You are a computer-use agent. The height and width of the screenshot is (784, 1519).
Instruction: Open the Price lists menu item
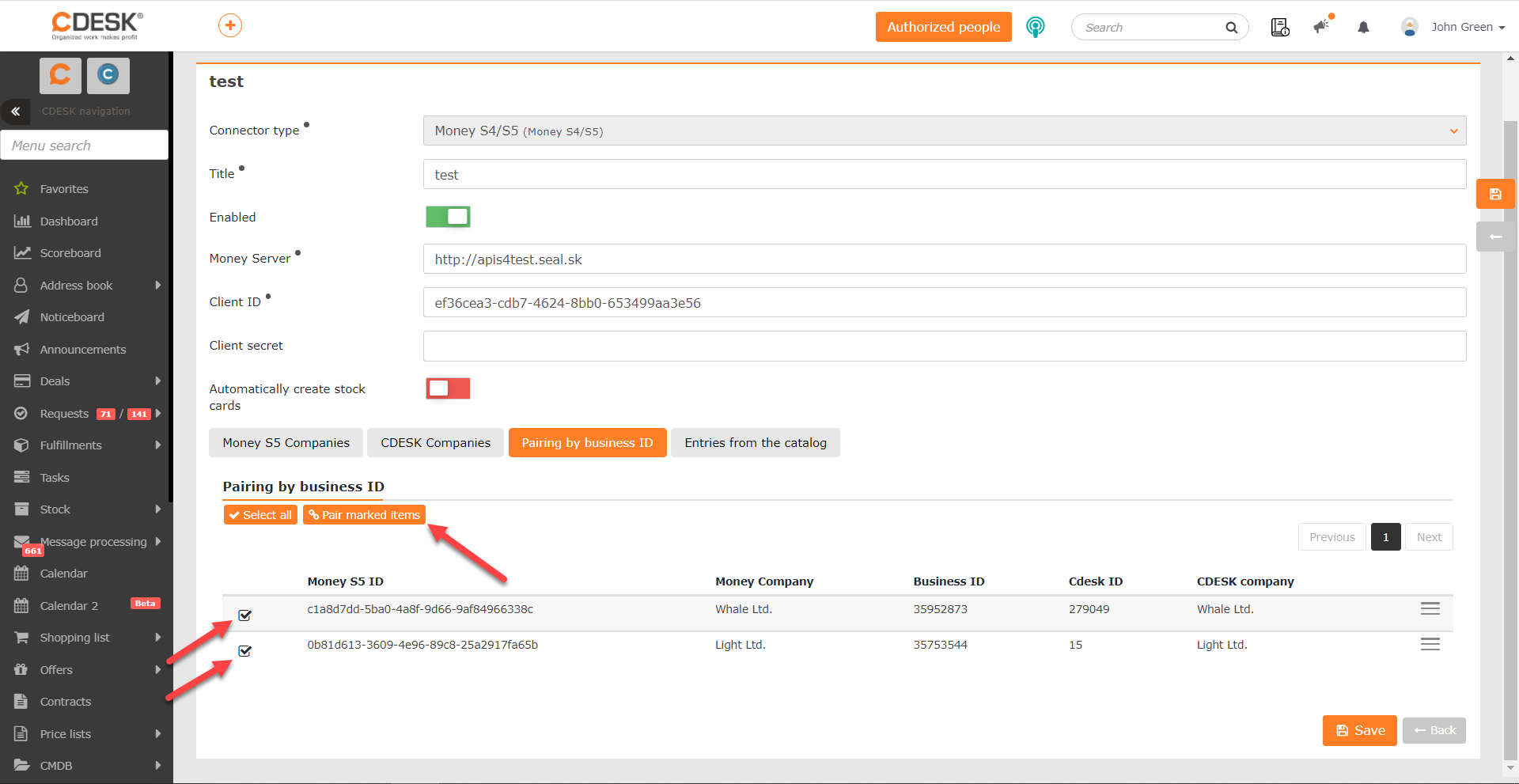66,734
